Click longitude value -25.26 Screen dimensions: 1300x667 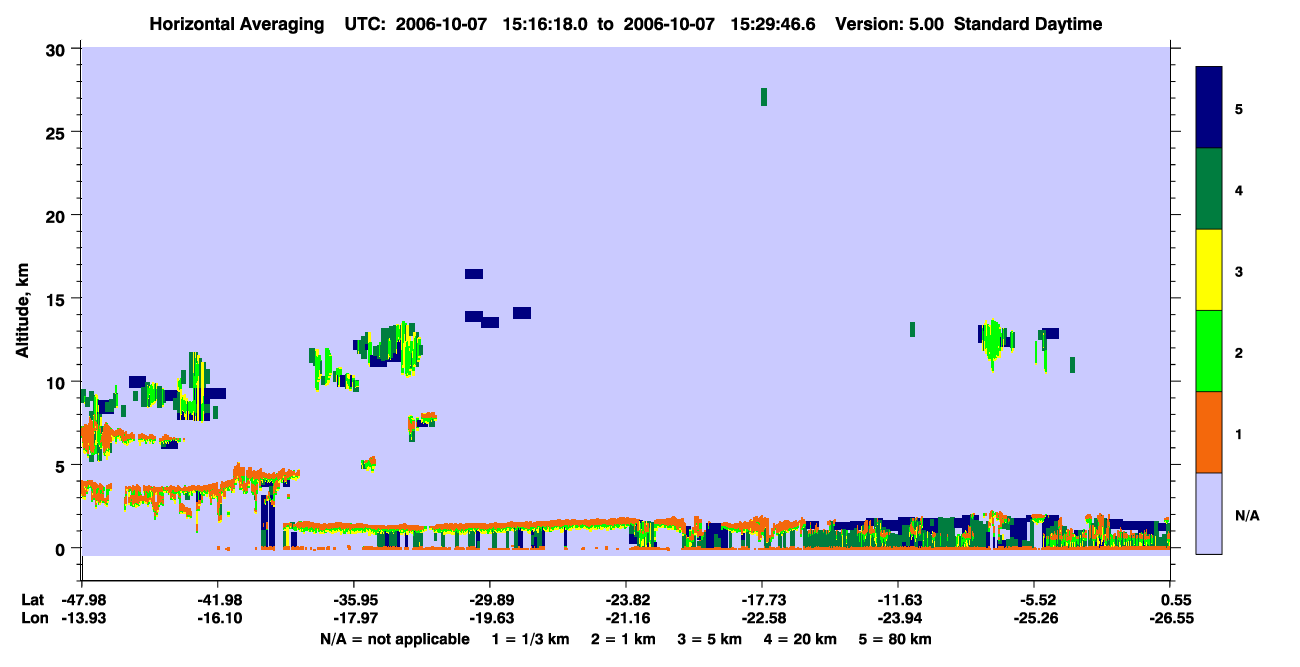click(x=1034, y=618)
